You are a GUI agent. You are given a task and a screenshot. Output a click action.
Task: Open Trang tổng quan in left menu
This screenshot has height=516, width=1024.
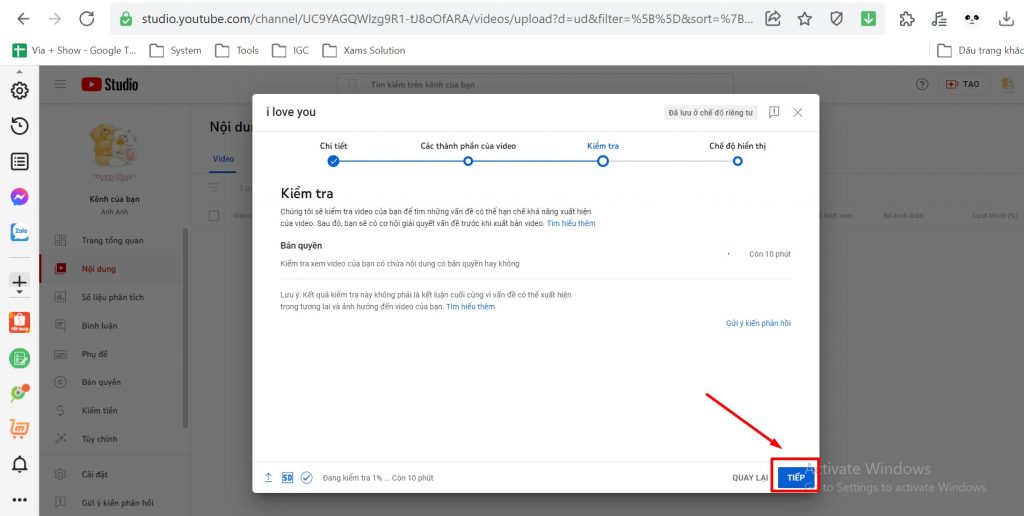click(112, 240)
